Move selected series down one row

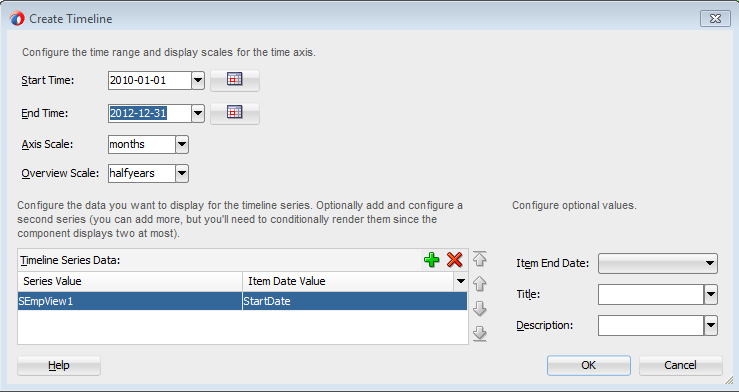pos(480,309)
